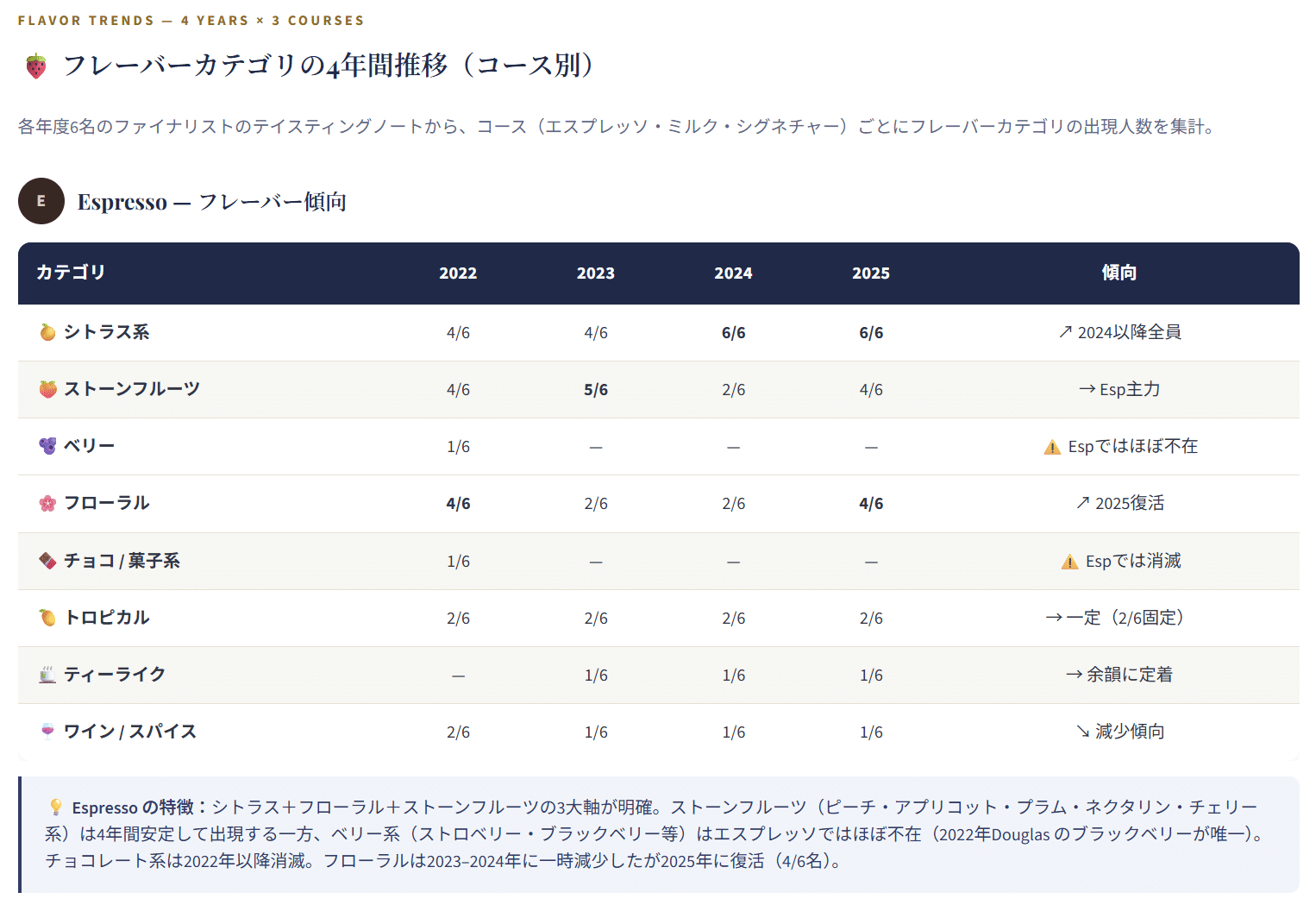Click the bold 4/6 in フローラル 2022 cell
Image resolution: width=1316 pixels, height=905 pixels.
[458, 504]
